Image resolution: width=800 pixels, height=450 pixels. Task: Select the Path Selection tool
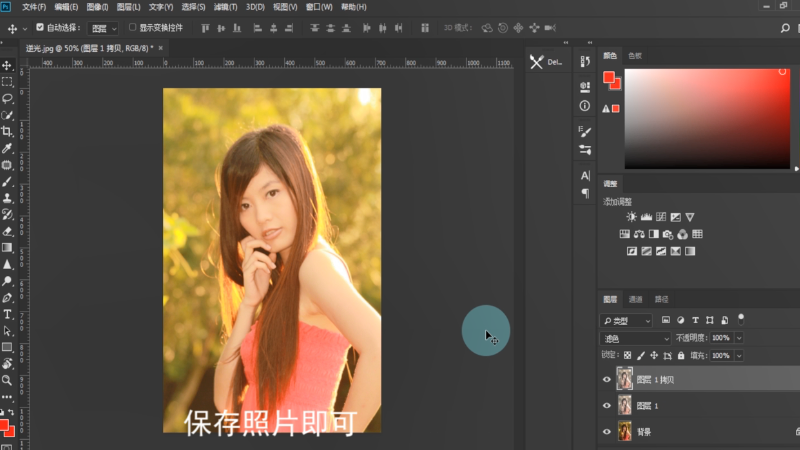(7, 331)
